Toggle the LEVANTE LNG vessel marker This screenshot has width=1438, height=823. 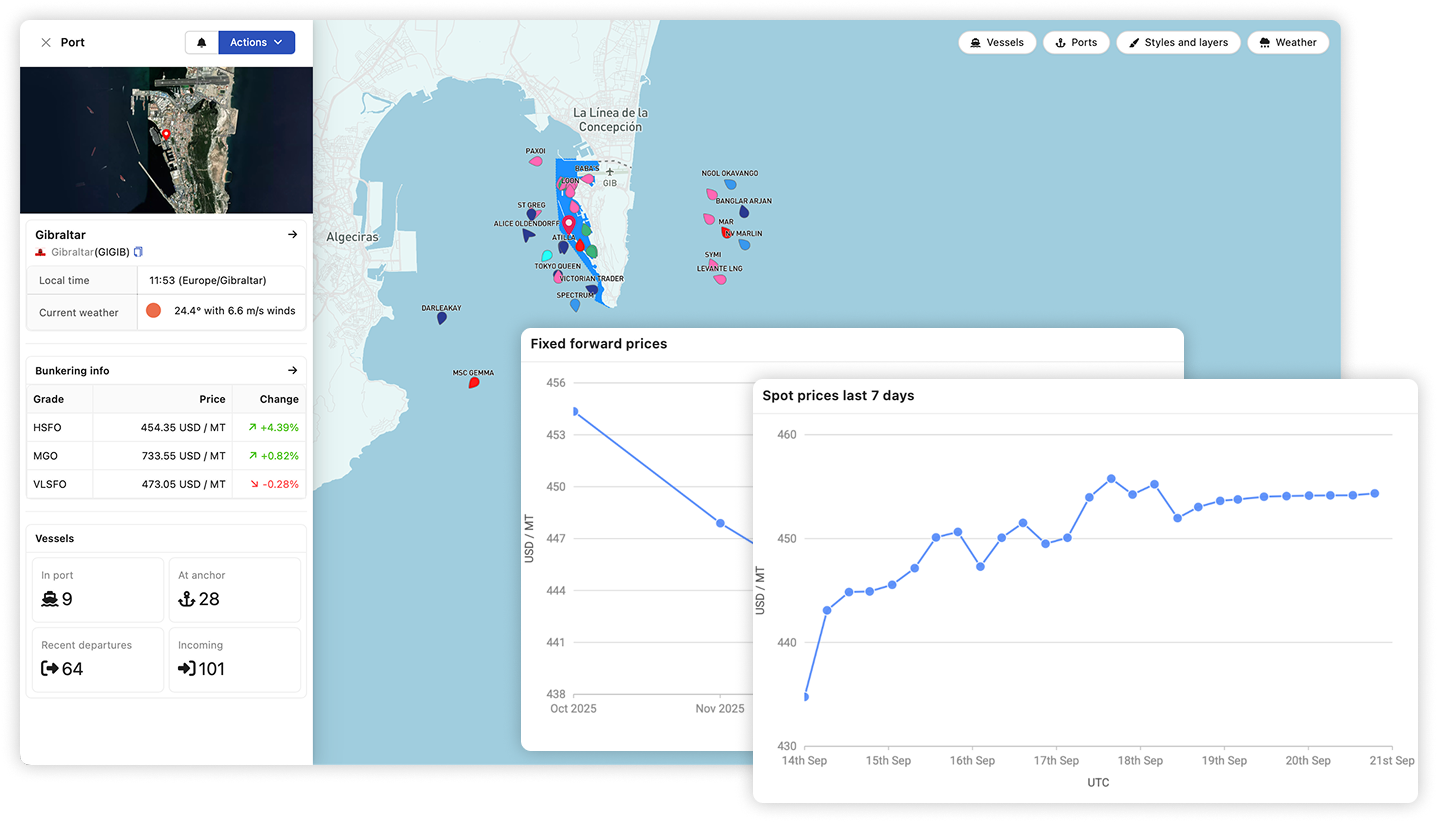(x=720, y=279)
